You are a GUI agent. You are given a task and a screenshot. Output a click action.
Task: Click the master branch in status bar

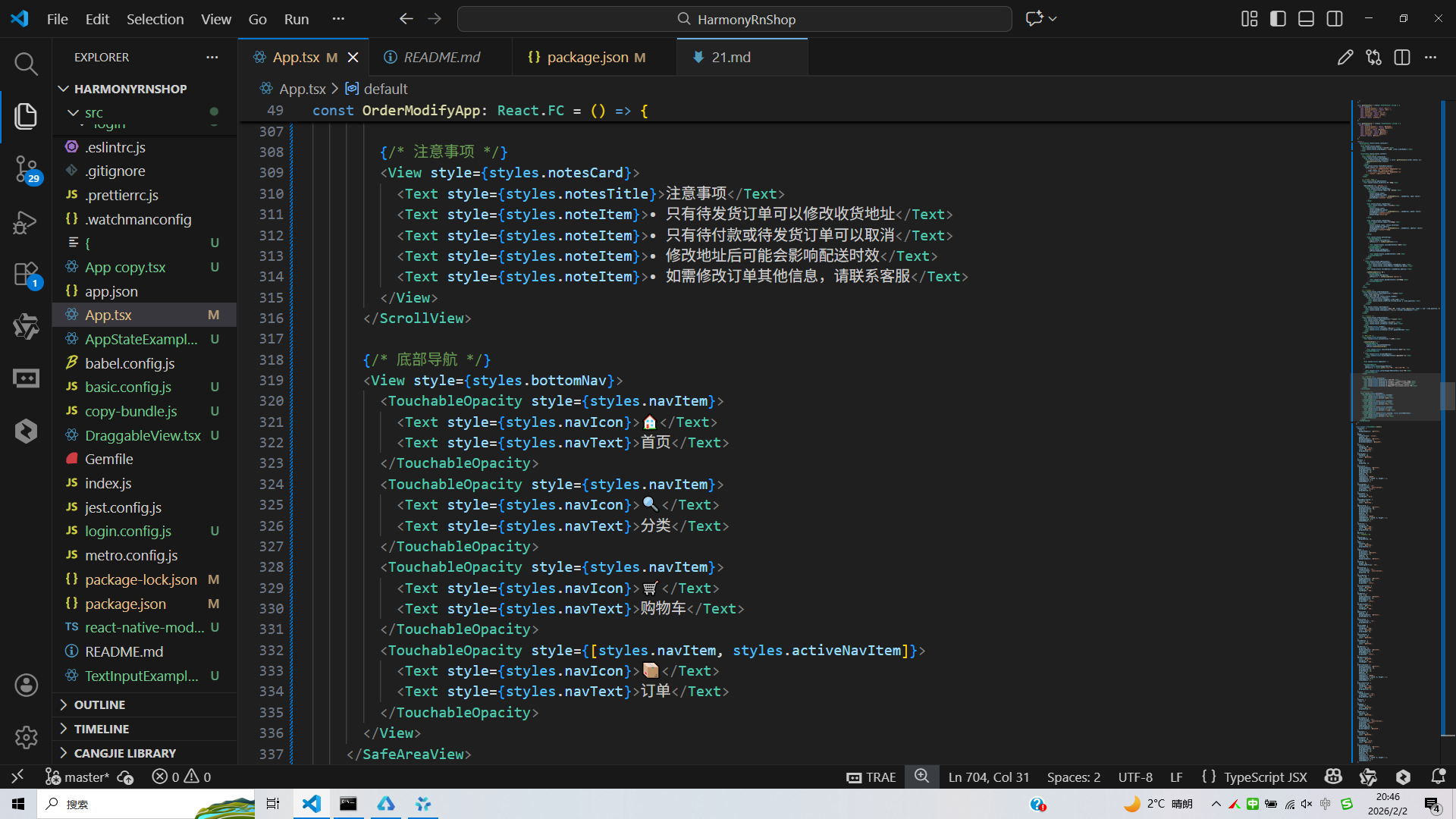click(x=86, y=777)
